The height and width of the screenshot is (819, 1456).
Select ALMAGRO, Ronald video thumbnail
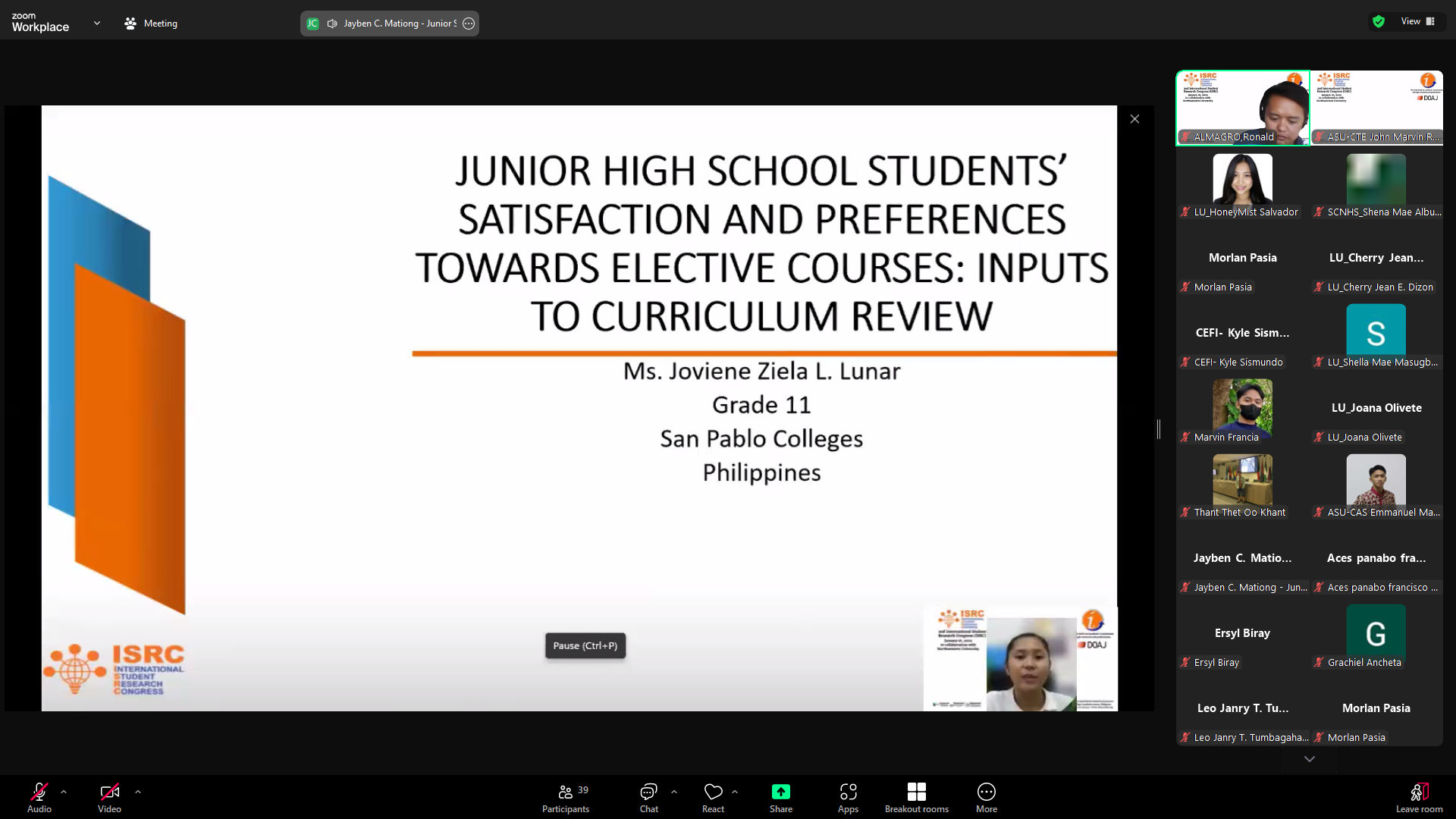tap(1242, 108)
